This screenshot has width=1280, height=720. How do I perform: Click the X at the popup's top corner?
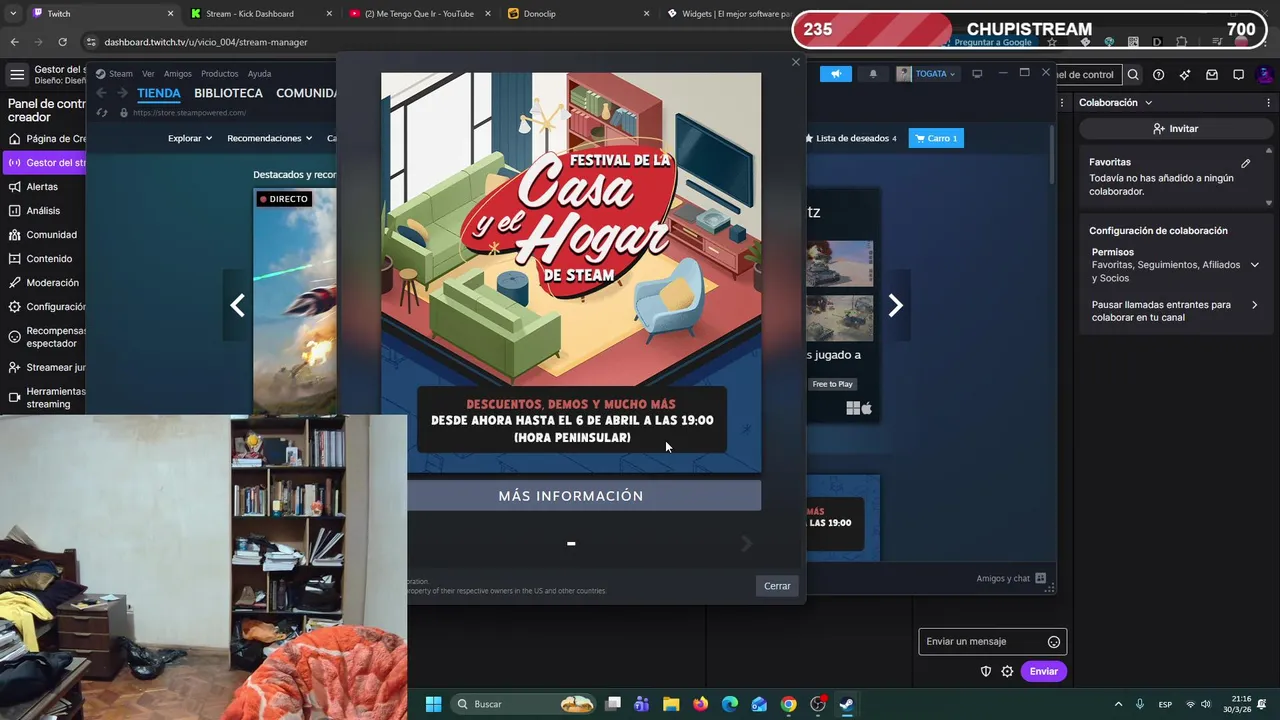click(796, 62)
